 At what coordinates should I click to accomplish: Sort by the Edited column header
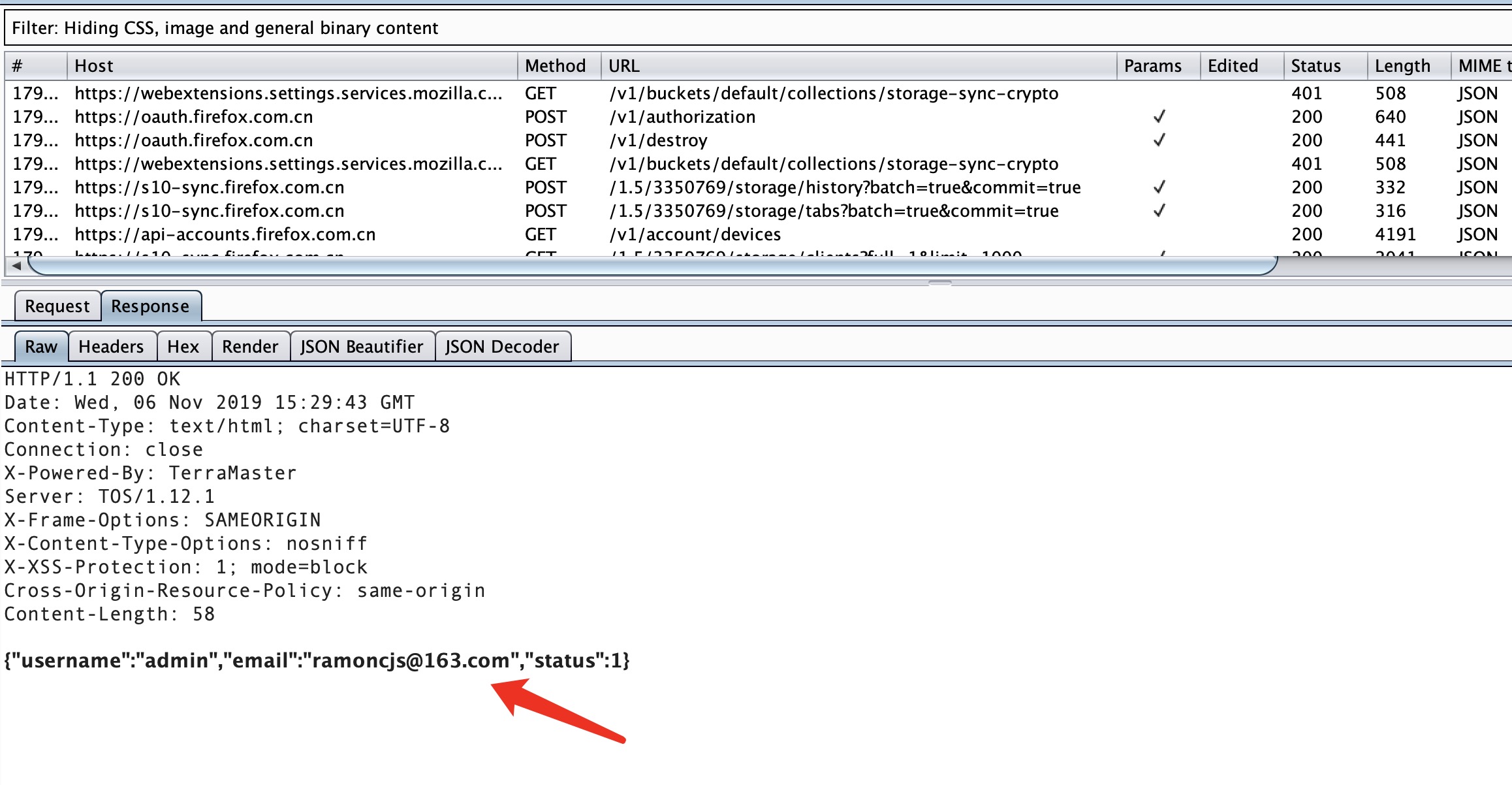pos(1242,66)
